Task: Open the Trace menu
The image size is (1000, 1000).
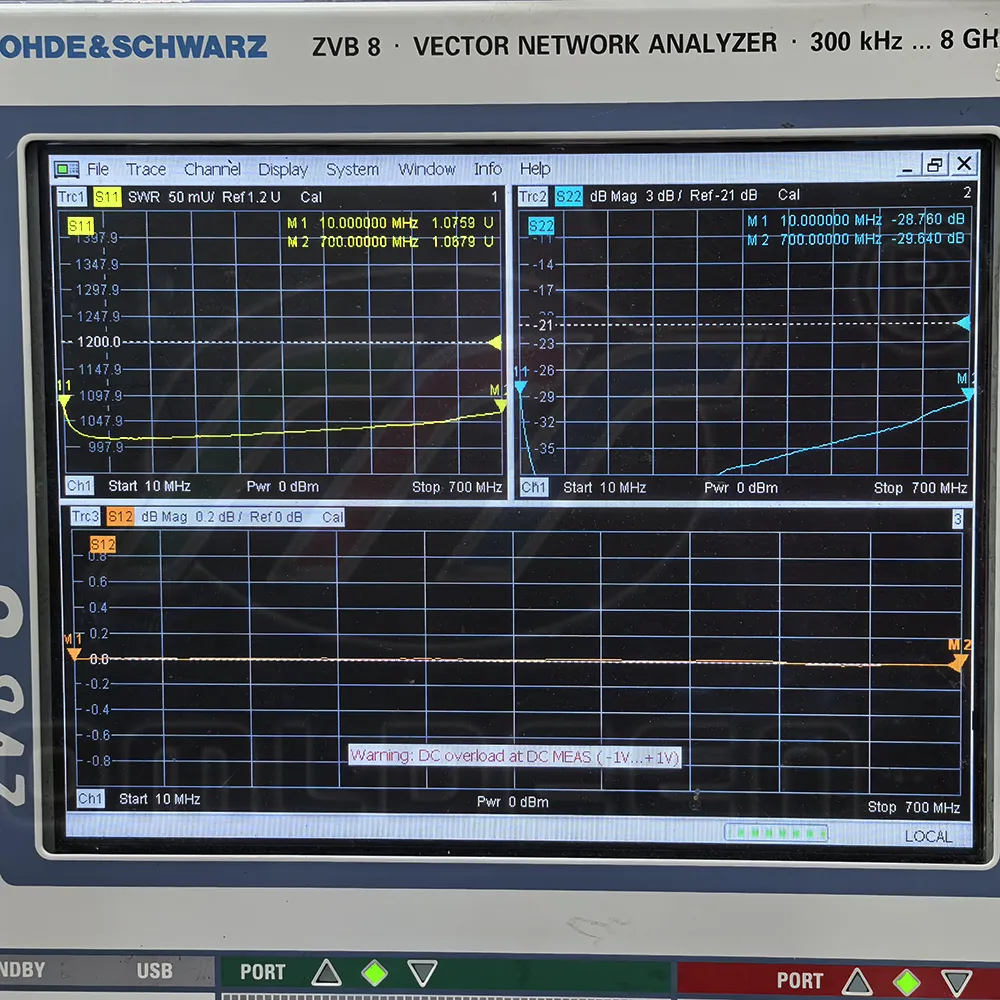Action: [x=146, y=169]
